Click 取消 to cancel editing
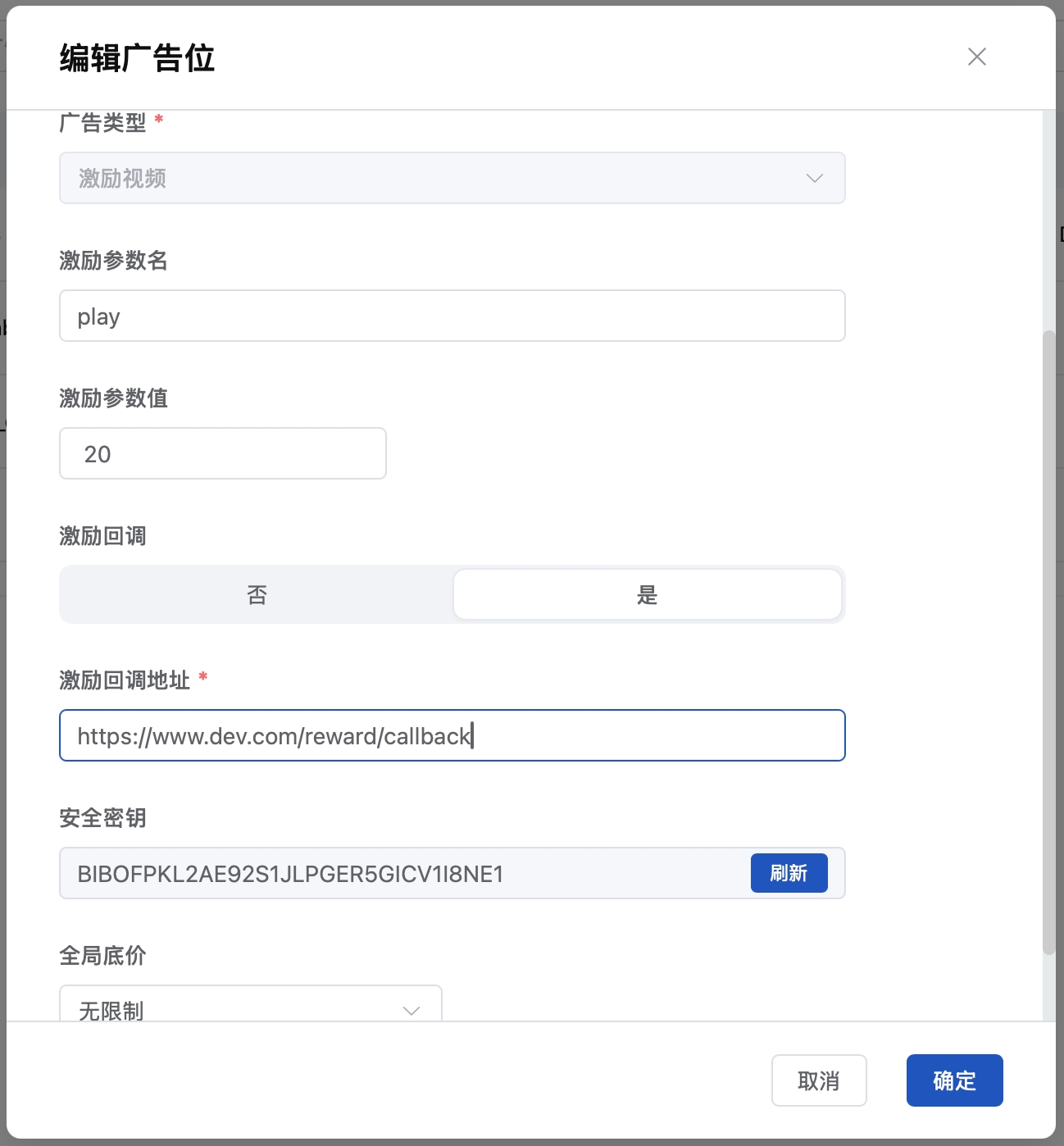Viewport: 1064px width, 1146px height. coord(818,1080)
